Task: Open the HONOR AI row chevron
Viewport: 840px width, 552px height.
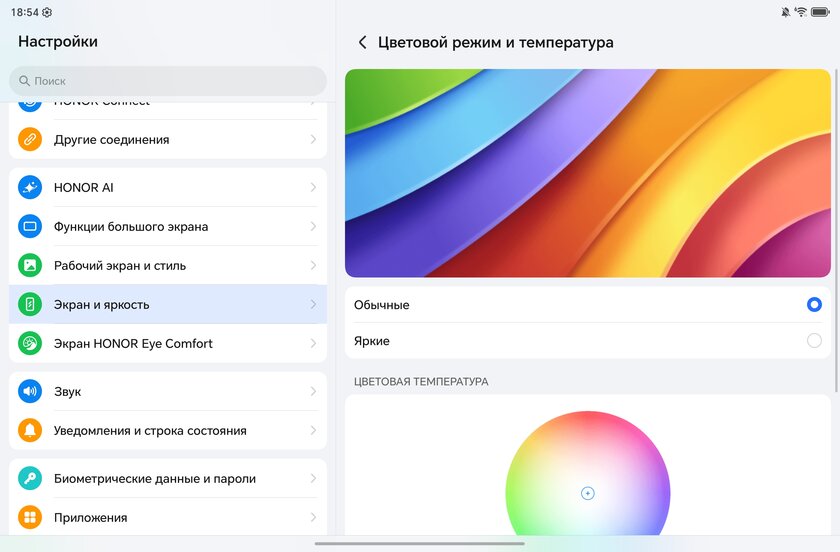Action: coord(313,188)
